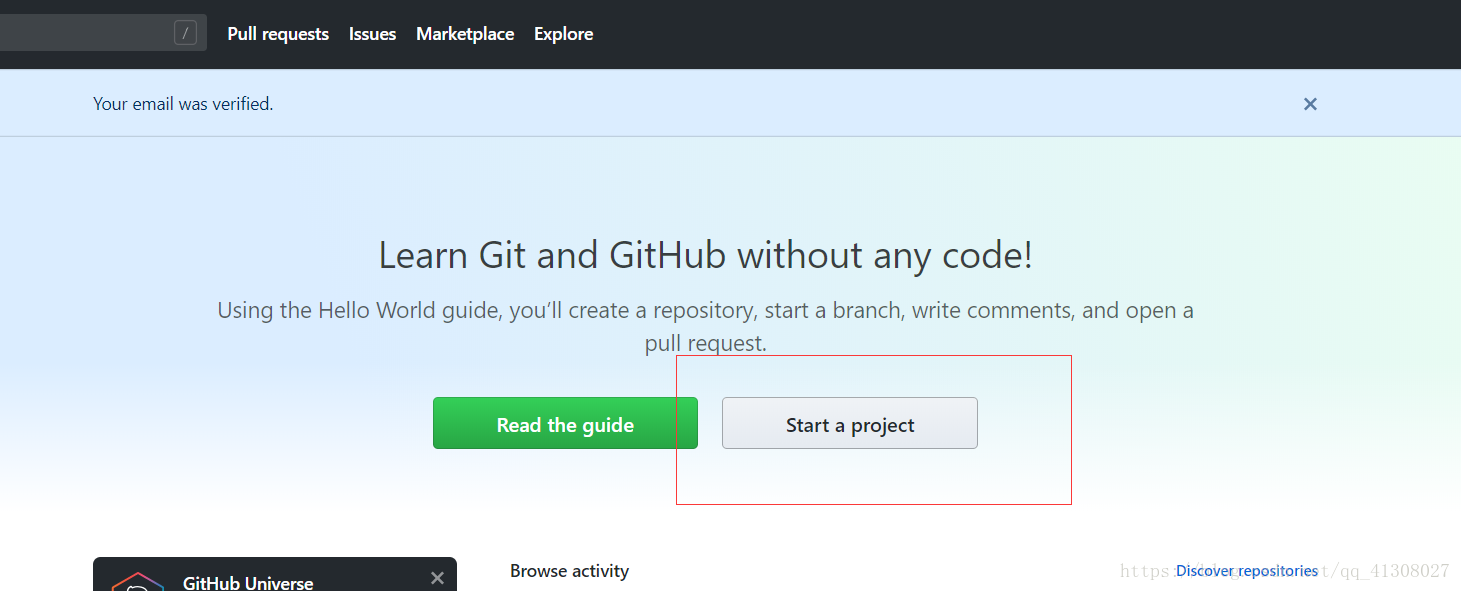Click the 'Your email was verified.' message
The width and height of the screenshot is (1461, 591).
tap(183, 104)
